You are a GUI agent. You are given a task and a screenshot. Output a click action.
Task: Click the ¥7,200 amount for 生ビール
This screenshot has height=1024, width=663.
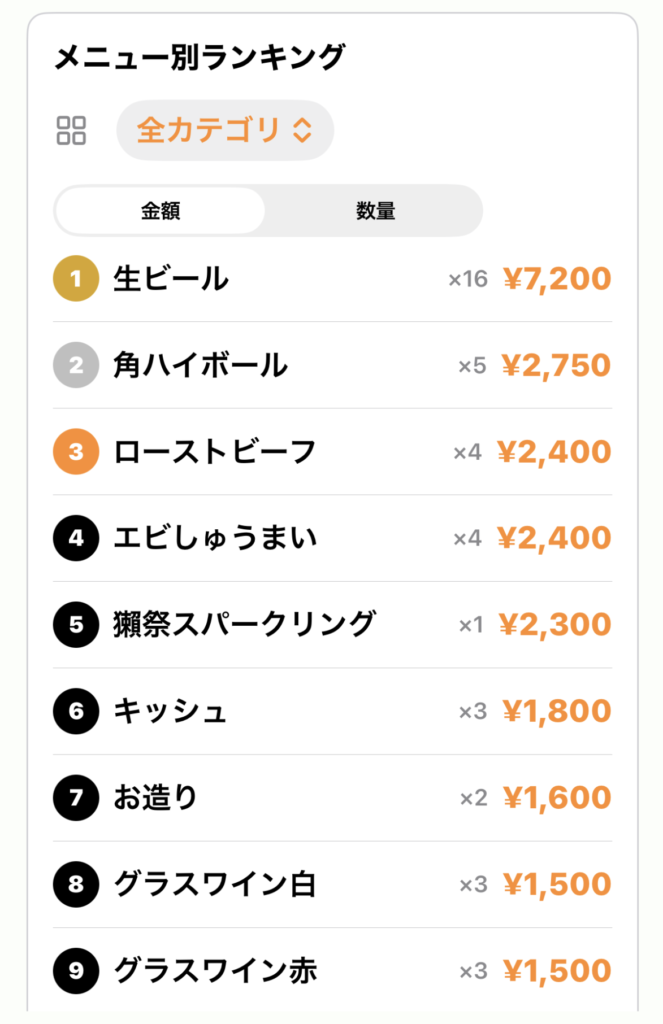click(x=557, y=278)
